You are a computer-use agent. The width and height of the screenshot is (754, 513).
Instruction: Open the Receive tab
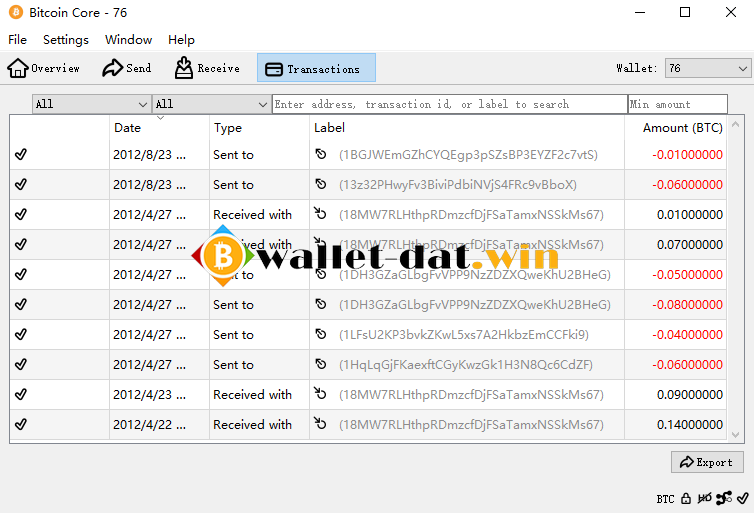207,68
